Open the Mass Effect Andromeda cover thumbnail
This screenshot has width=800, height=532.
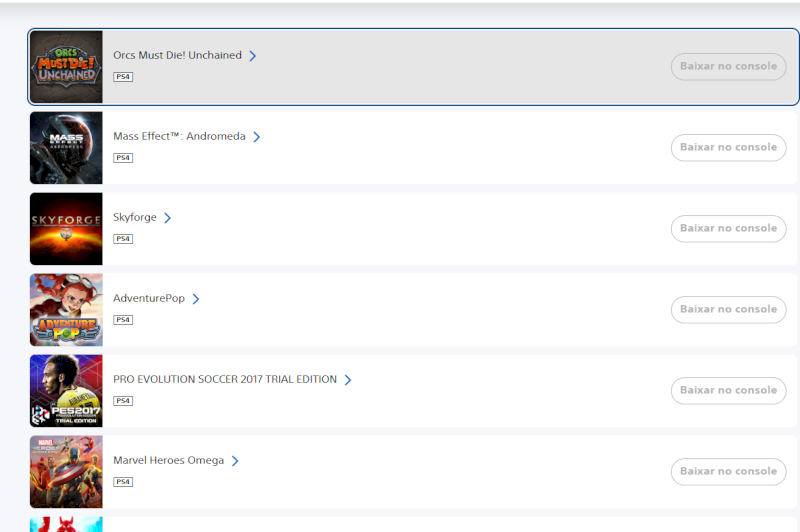[66, 148]
